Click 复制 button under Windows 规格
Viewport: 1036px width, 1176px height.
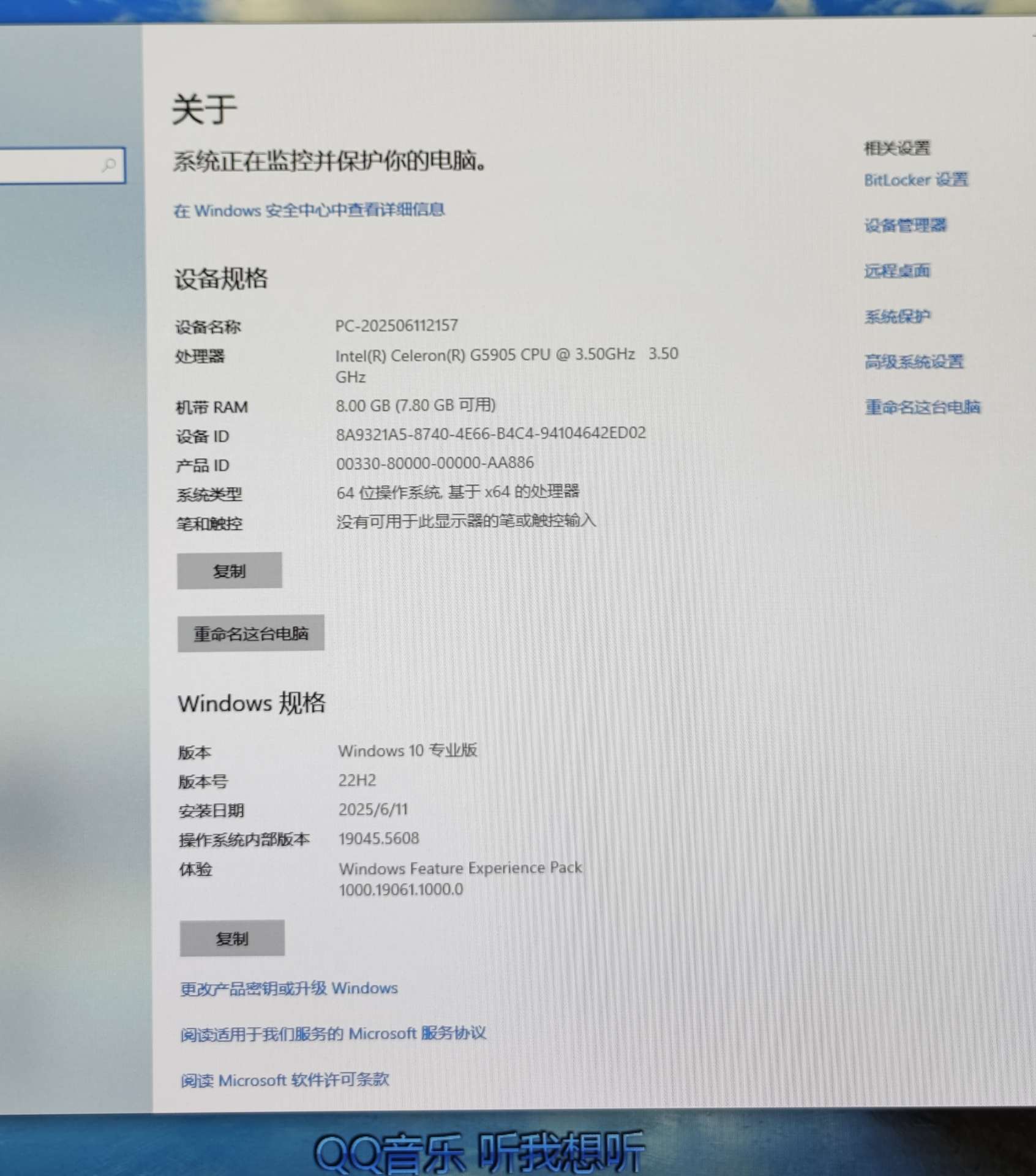coord(232,938)
